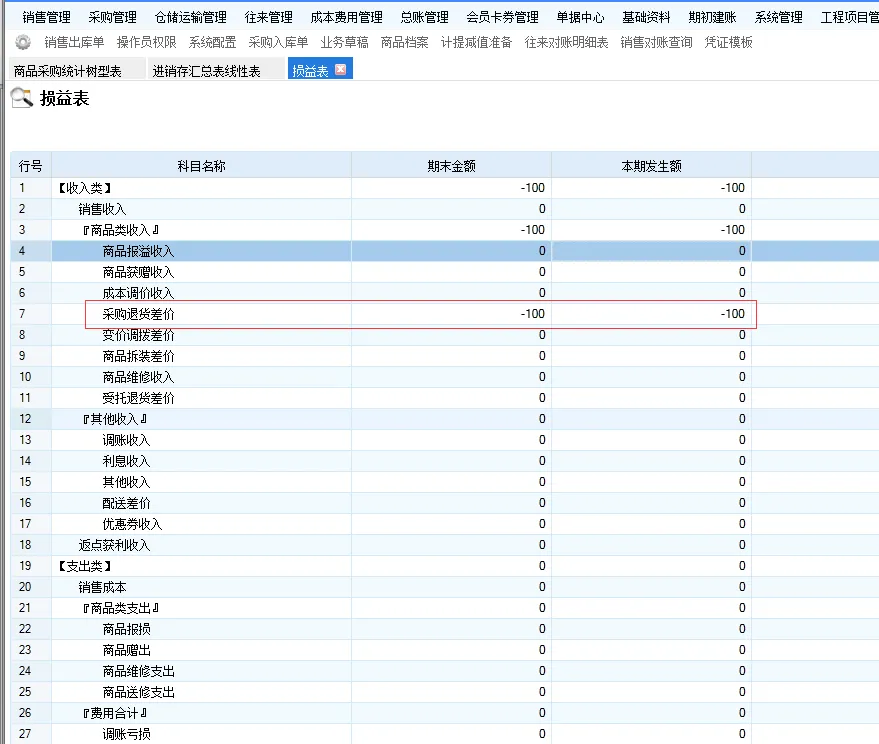Open the 总账管理 menu
879x744 pixels.
(424, 17)
